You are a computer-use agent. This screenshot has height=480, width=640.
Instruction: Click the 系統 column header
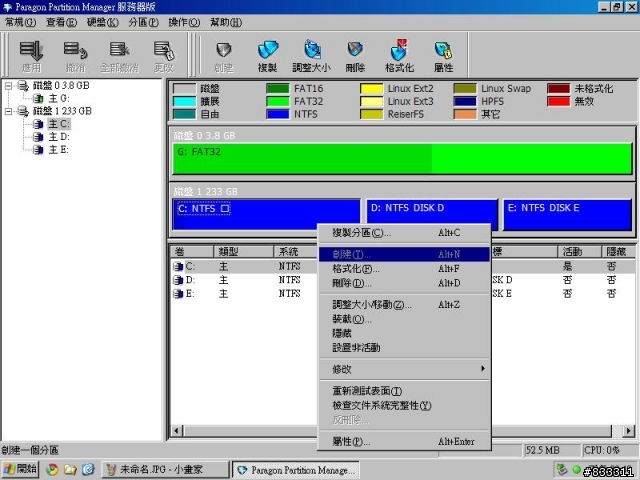296,251
